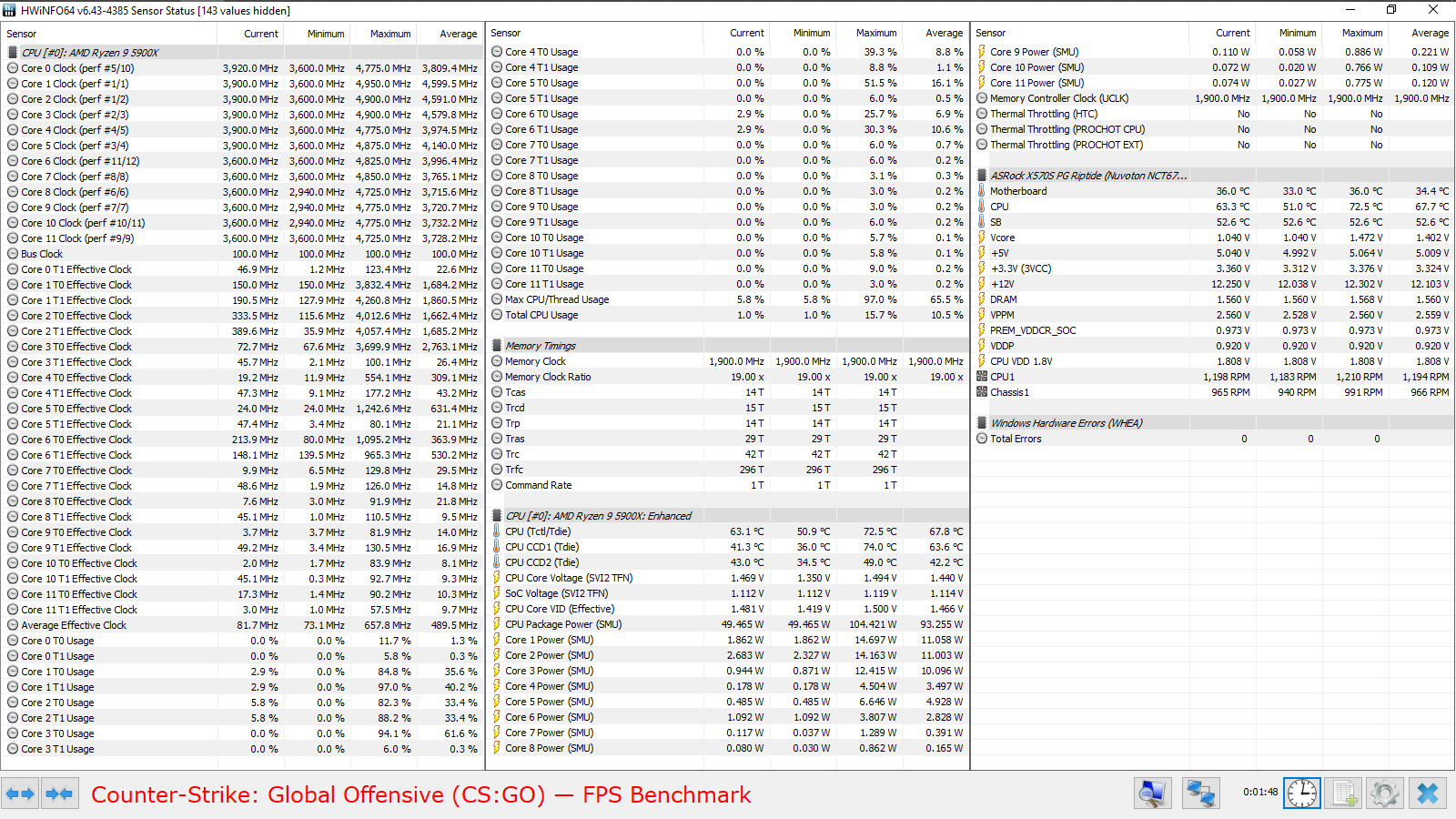Click the circle icon beside Average Effective Clock

pyautogui.click(x=13, y=625)
